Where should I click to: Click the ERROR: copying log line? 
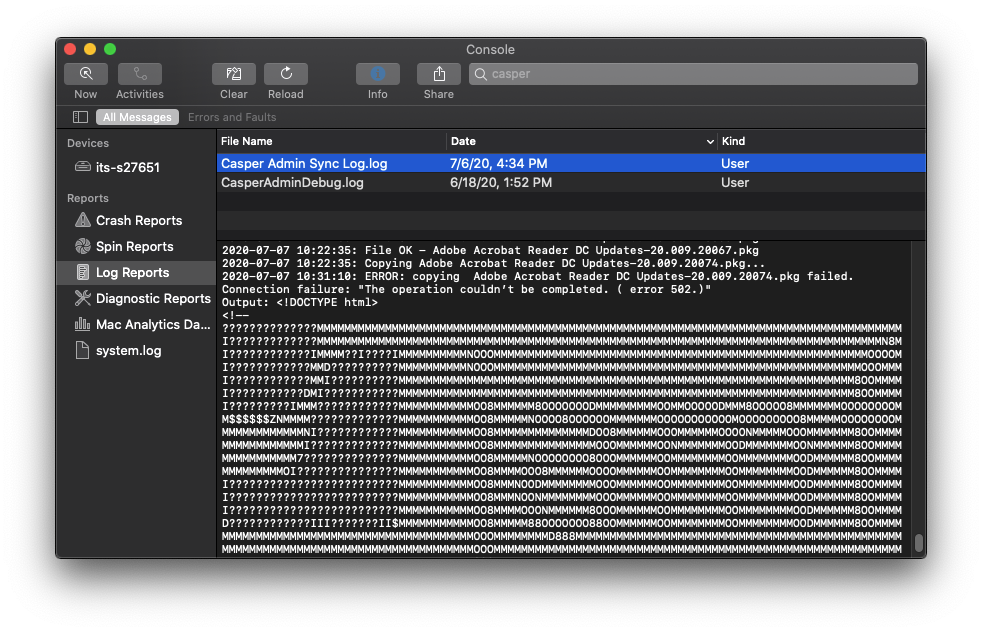tap(537, 276)
